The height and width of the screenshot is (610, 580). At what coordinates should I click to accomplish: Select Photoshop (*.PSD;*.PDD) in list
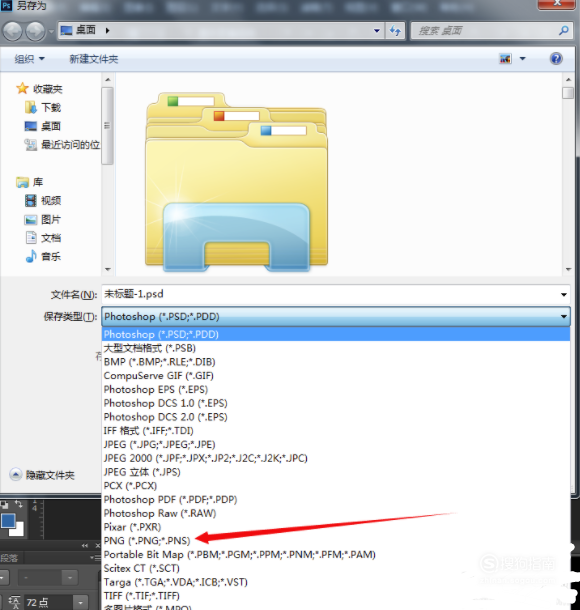click(336, 334)
